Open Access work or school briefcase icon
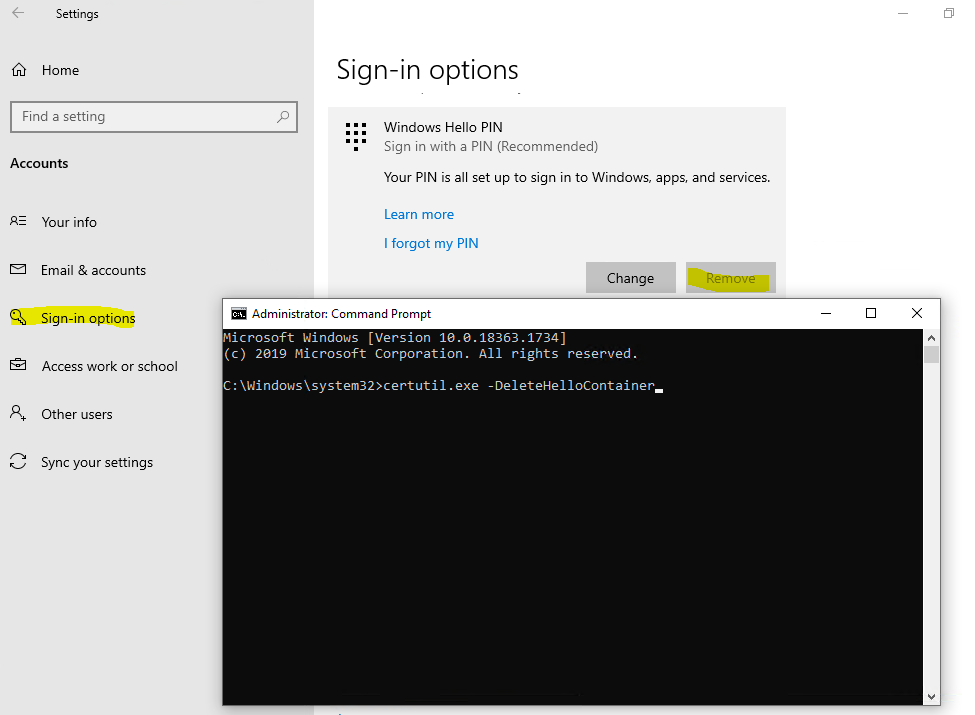This screenshot has width=975, height=715. coord(18,365)
